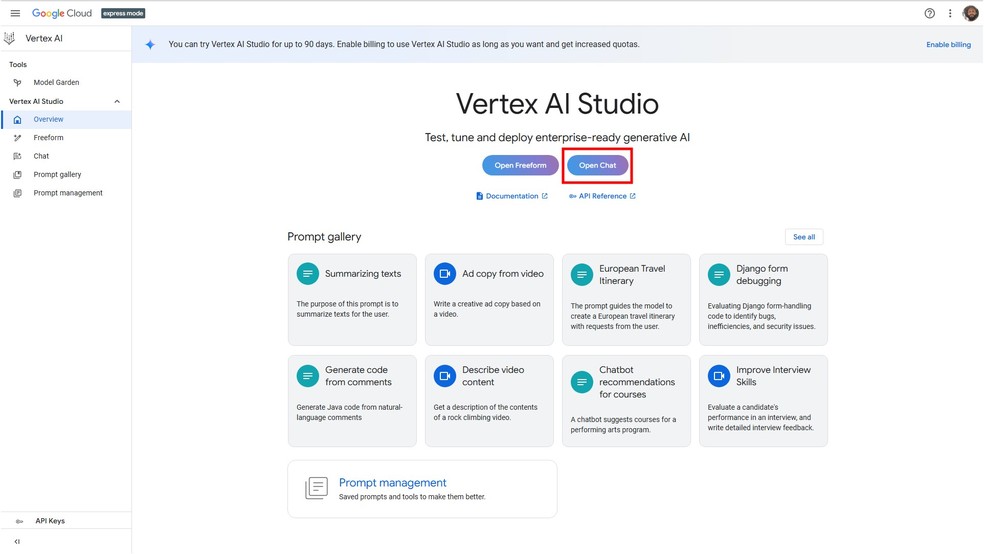Click the Enable billing link
This screenshot has height=554, width=984.
pyautogui.click(x=948, y=45)
